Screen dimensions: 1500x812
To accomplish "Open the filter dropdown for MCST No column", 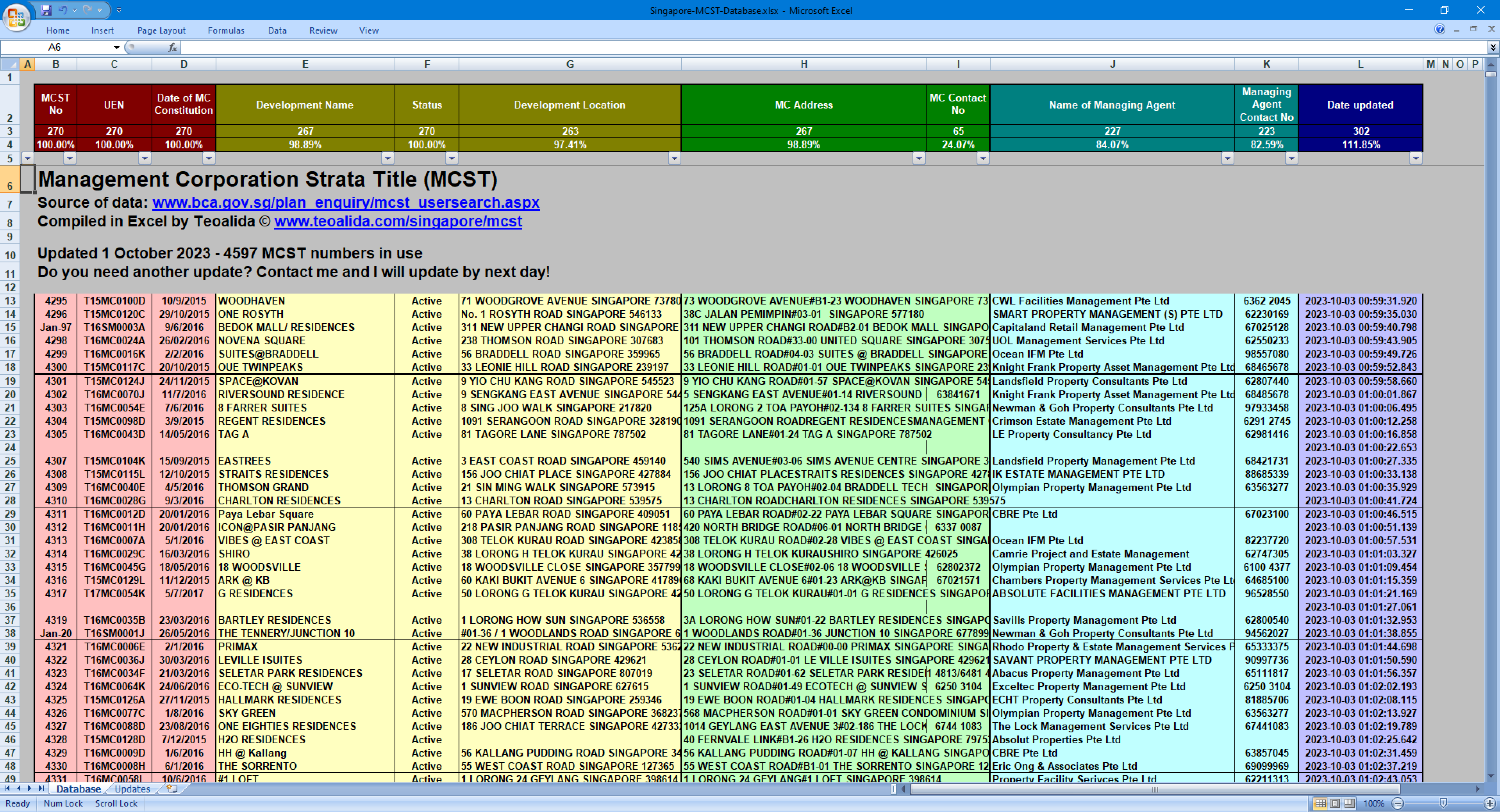I will pyautogui.click(x=70, y=158).
